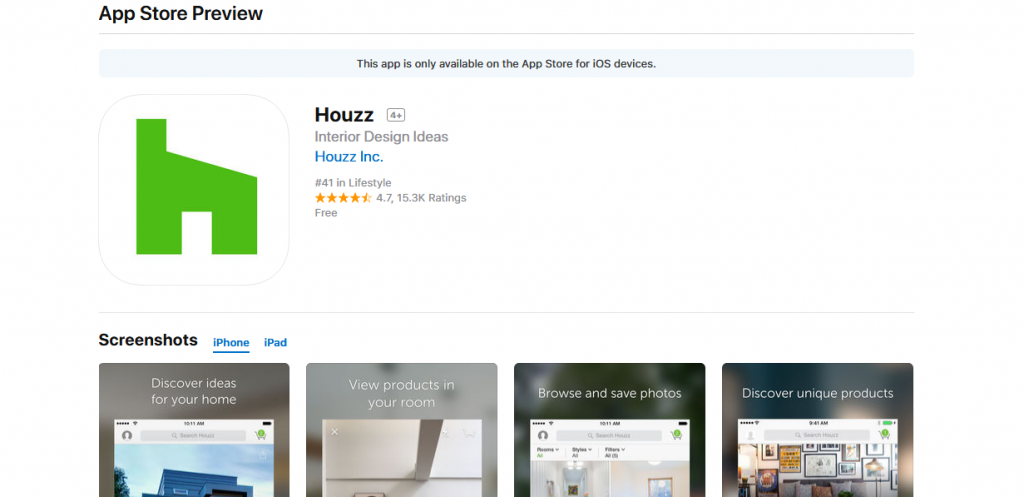The image size is (1024, 497).
Task: Open the Styles dropdown in third screenshot
Action: coord(582,452)
